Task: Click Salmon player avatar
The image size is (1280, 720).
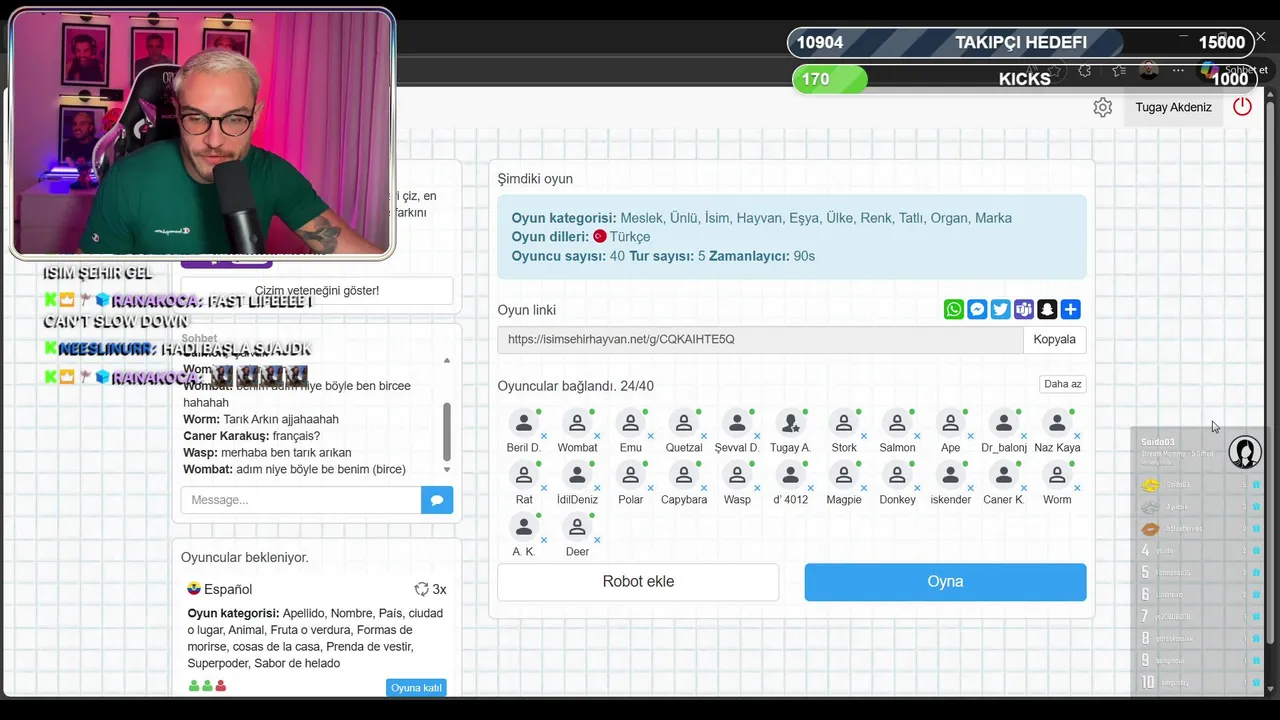Action: 897,424
